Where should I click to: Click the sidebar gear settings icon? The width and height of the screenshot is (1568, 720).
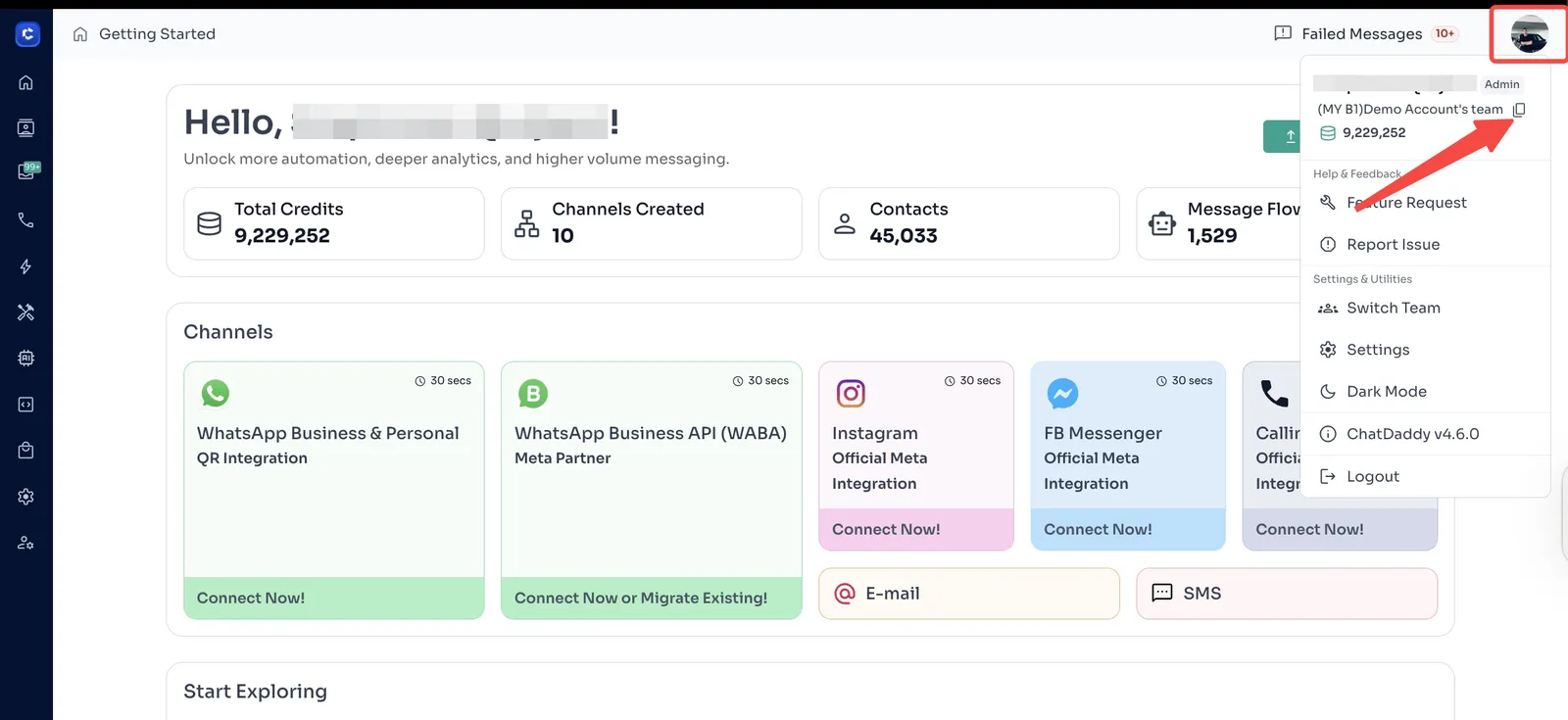coord(26,497)
